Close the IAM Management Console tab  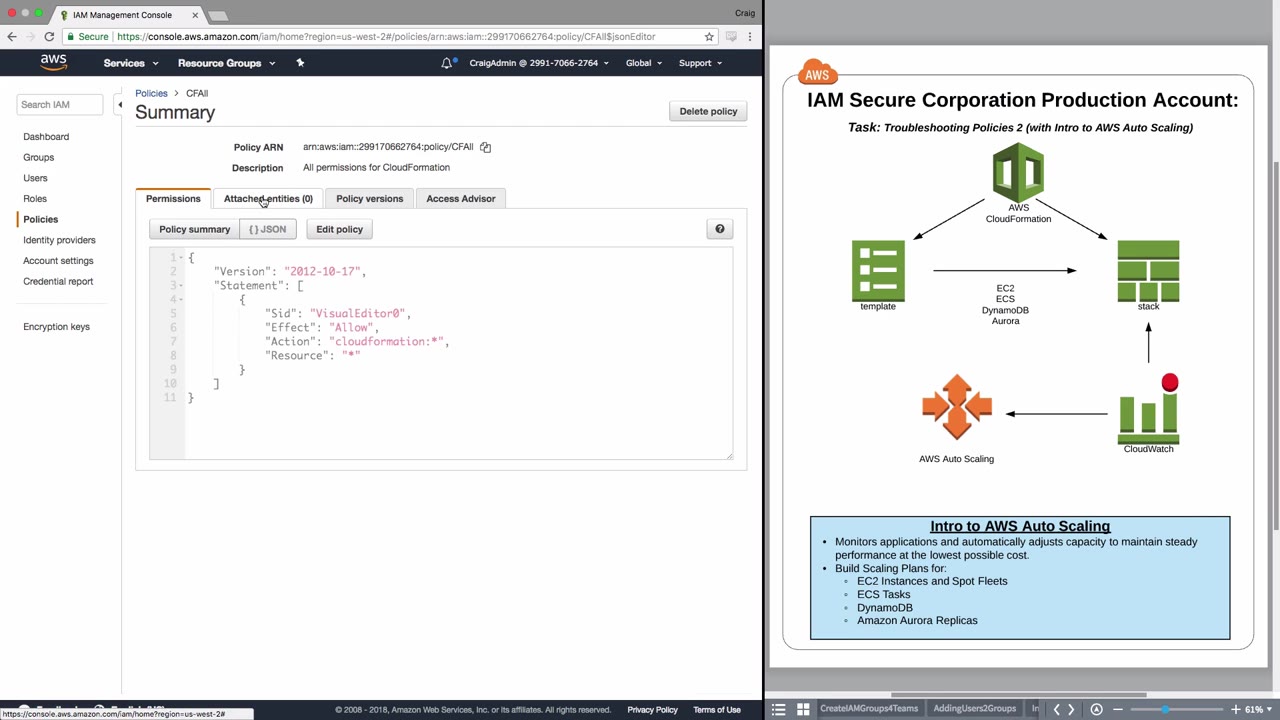click(x=195, y=15)
